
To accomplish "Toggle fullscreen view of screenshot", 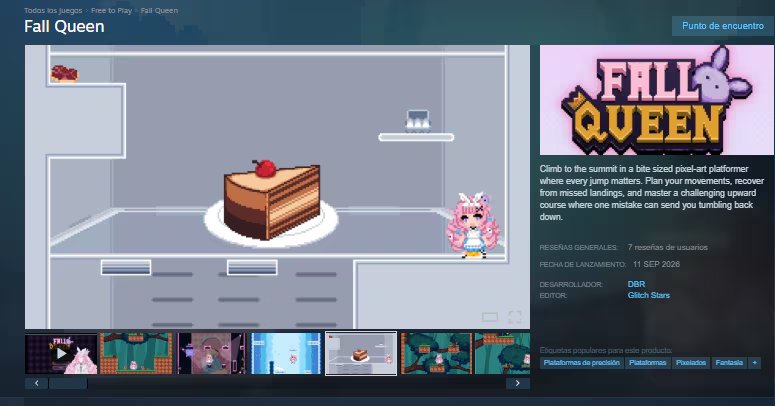I will click(515, 317).
